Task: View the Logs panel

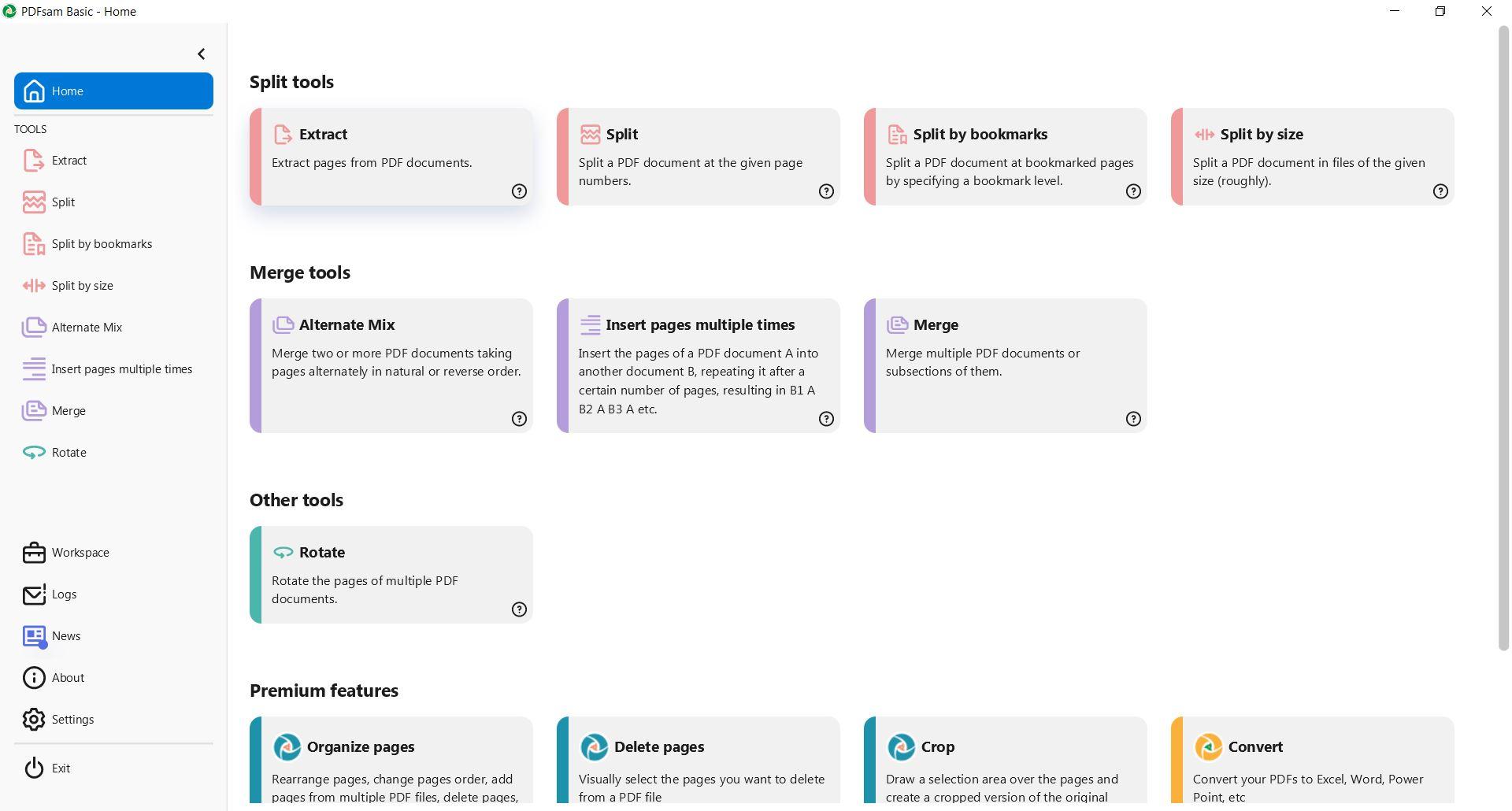Action: coord(63,594)
